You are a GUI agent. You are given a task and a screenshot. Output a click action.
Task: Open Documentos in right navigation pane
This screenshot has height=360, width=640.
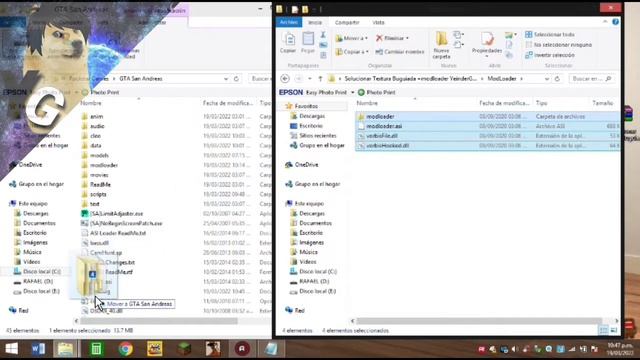pos(316,223)
